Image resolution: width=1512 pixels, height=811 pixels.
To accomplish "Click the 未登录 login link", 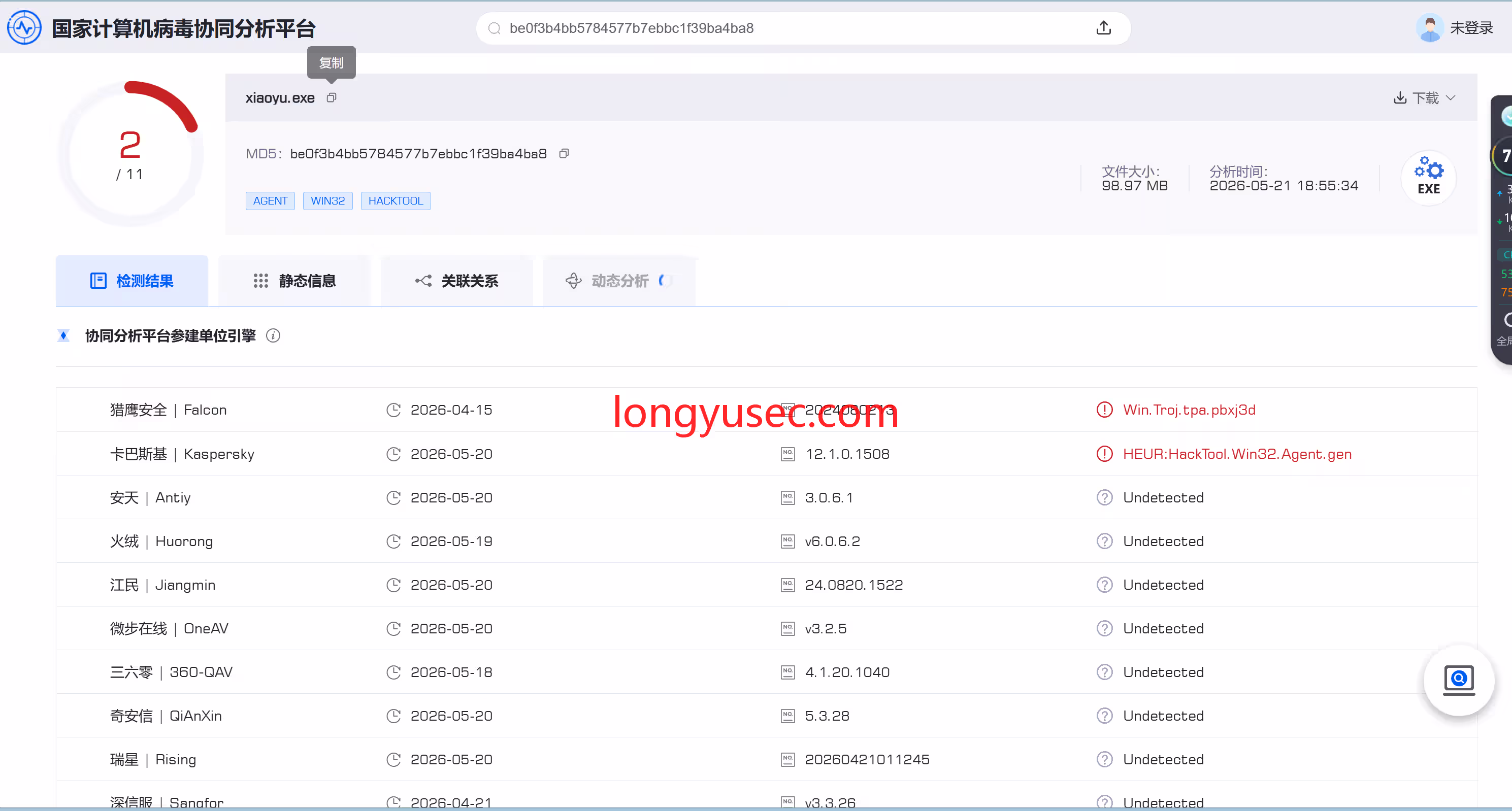I will click(x=1471, y=27).
